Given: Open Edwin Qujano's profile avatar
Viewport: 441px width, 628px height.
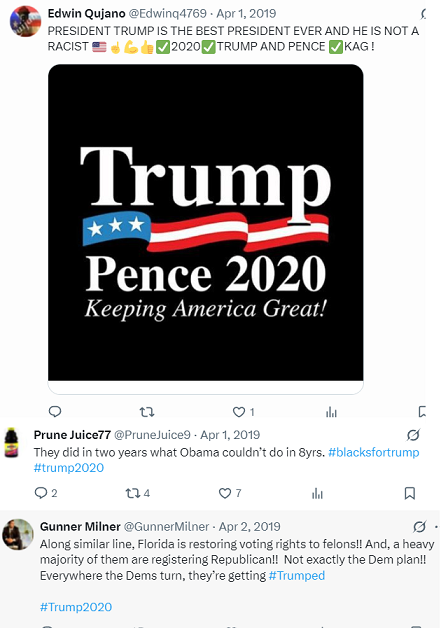Looking at the screenshot, I should coord(26,21).
